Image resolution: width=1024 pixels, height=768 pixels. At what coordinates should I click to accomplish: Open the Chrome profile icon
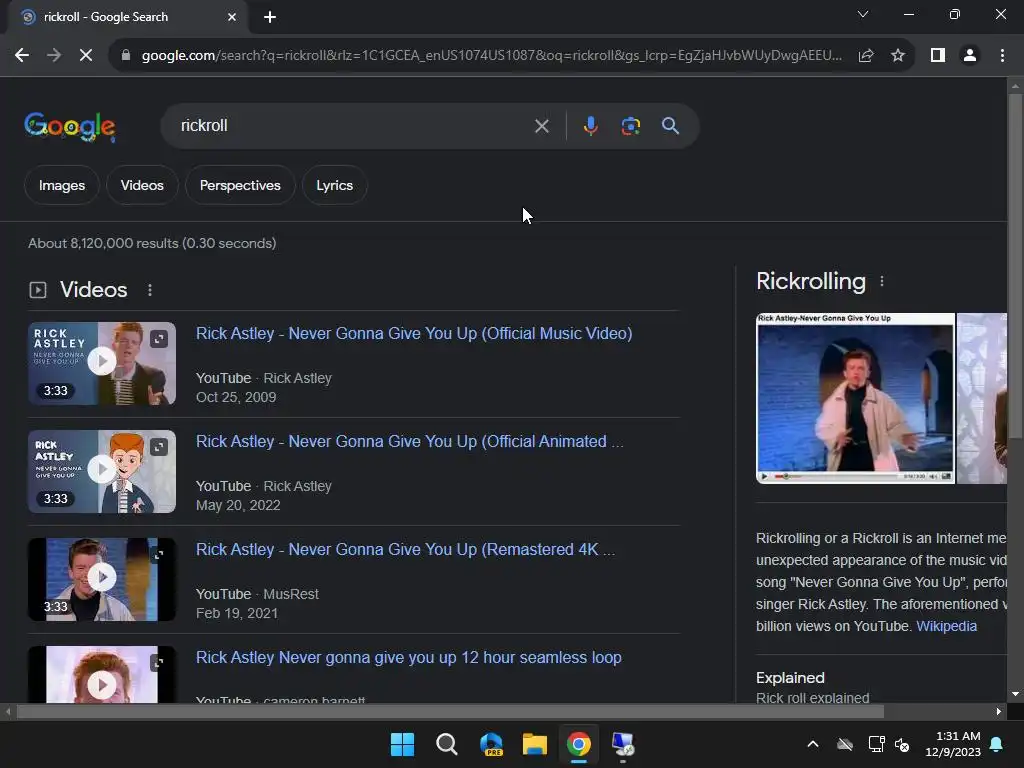970,56
